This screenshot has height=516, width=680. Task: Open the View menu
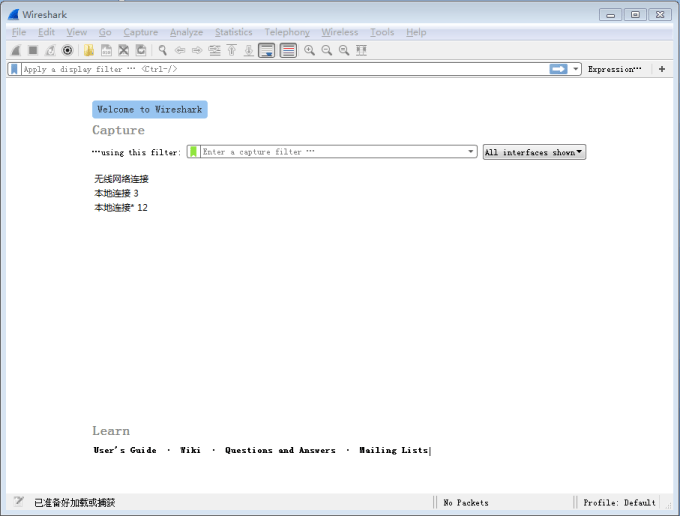pos(77,32)
